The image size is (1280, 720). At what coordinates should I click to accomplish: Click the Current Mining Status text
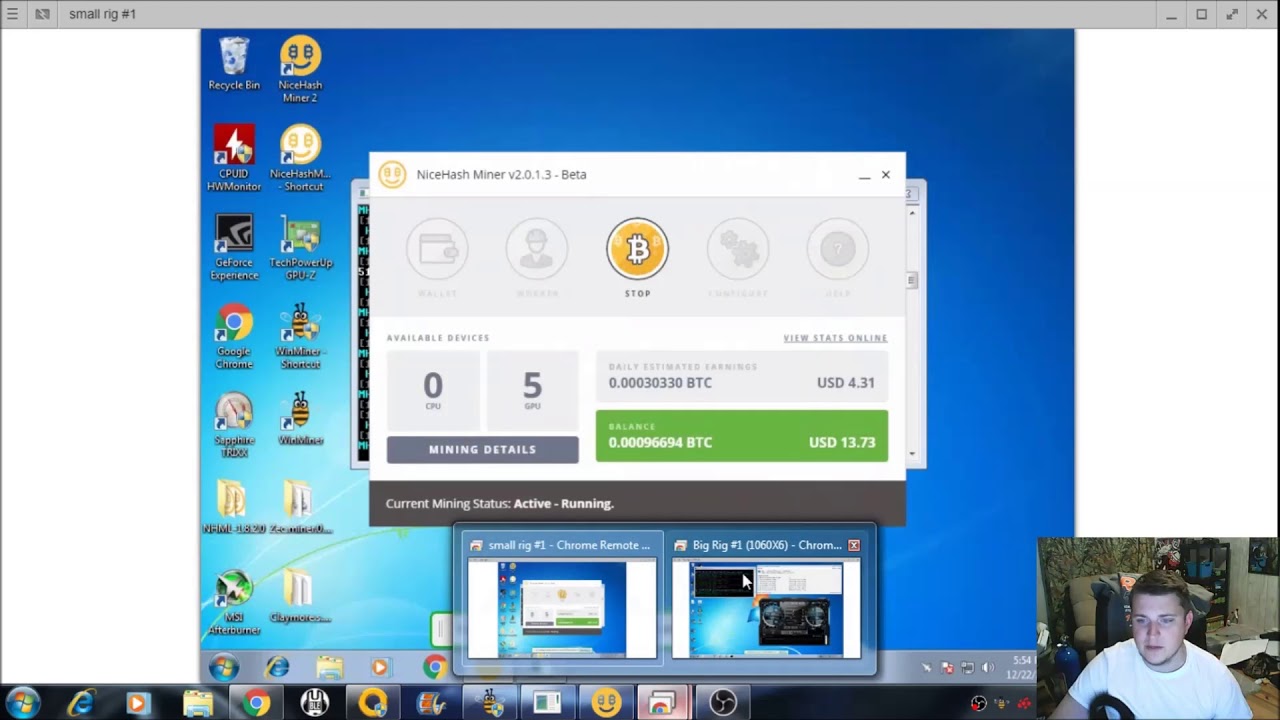pyautogui.click(x=500, y=504)
